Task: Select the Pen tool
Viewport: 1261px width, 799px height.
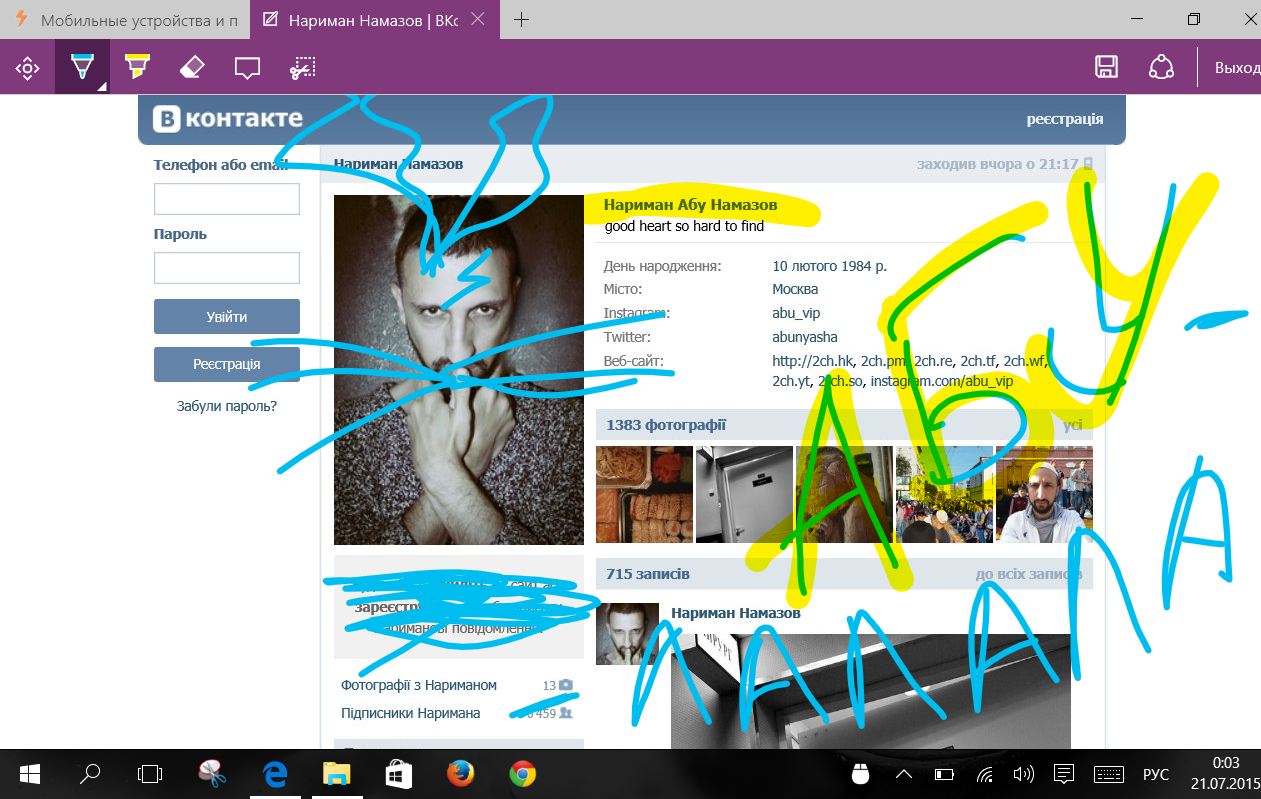Action: pos(82,68)
